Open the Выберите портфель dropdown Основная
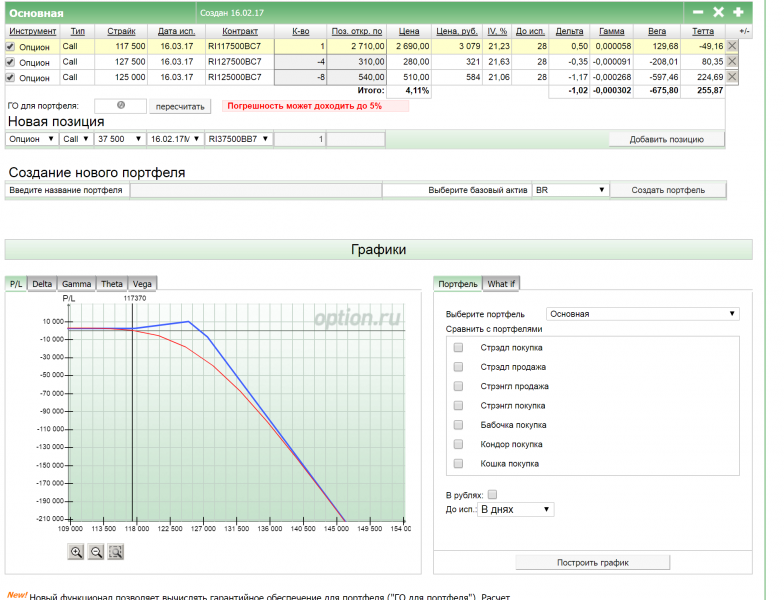Image resolution: width=784 pixels, height=600 pixels. pos(642,314)
